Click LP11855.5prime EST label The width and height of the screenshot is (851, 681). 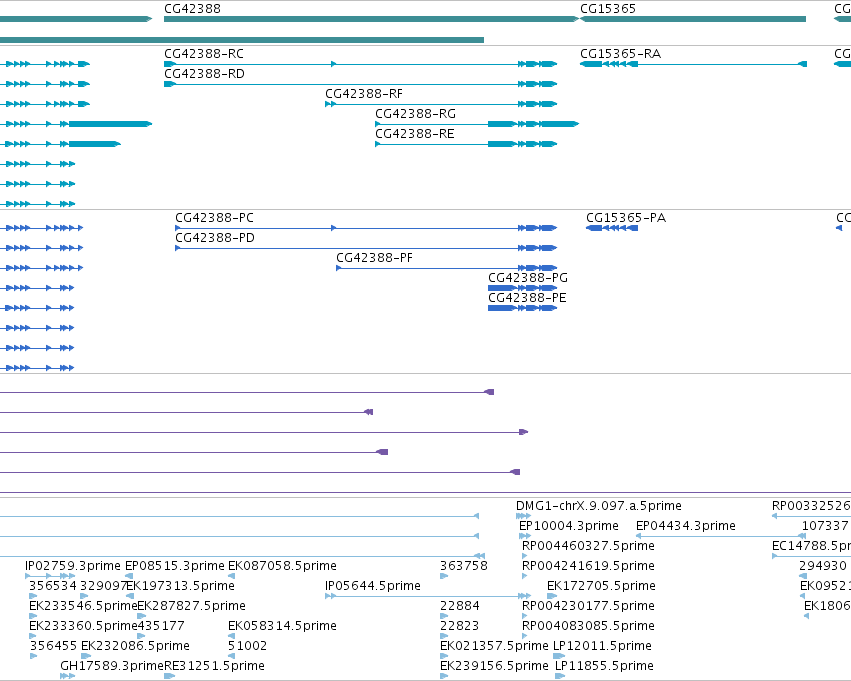pos(604,666)
